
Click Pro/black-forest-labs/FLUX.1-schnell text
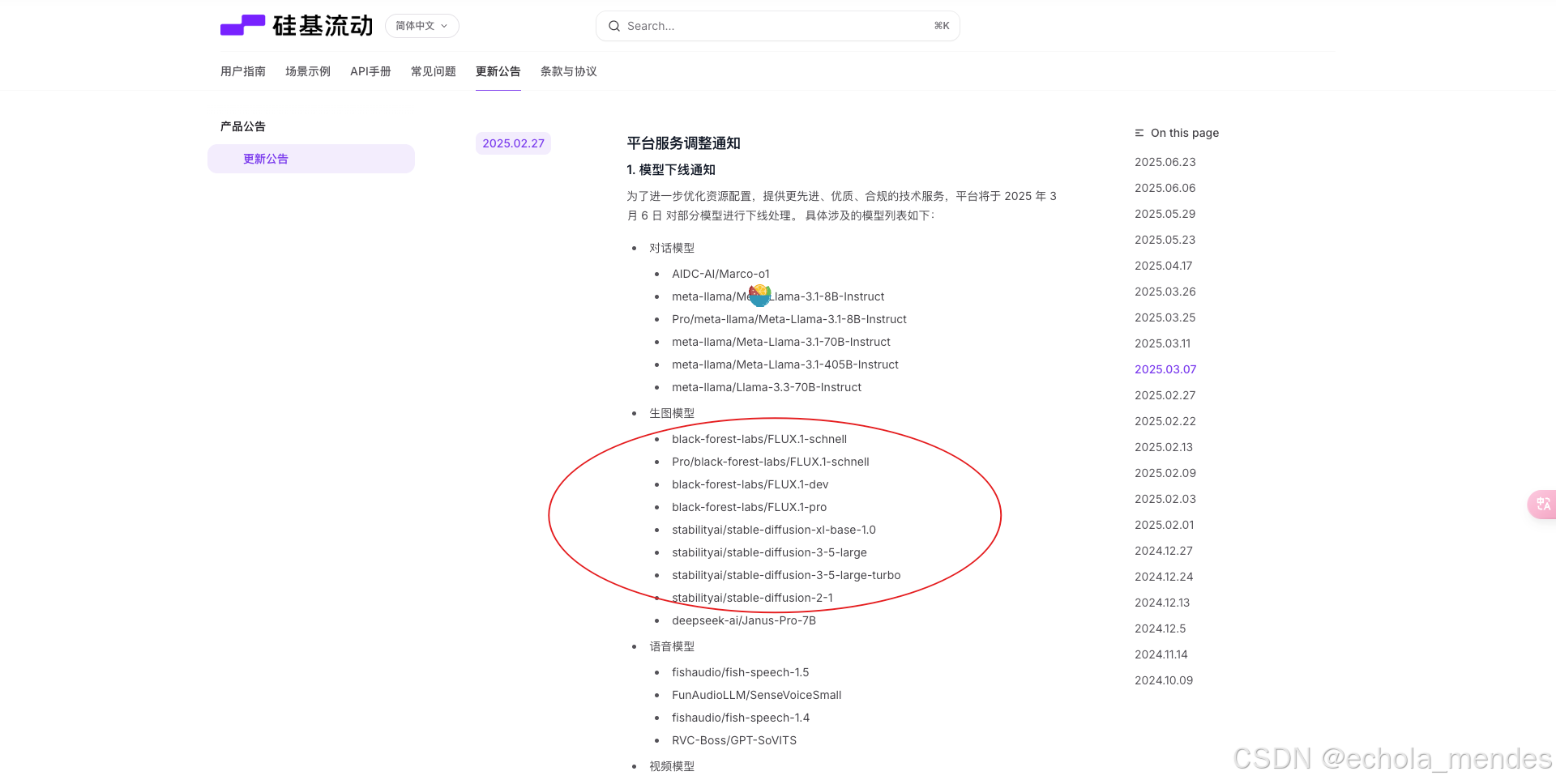click(771, 462)
